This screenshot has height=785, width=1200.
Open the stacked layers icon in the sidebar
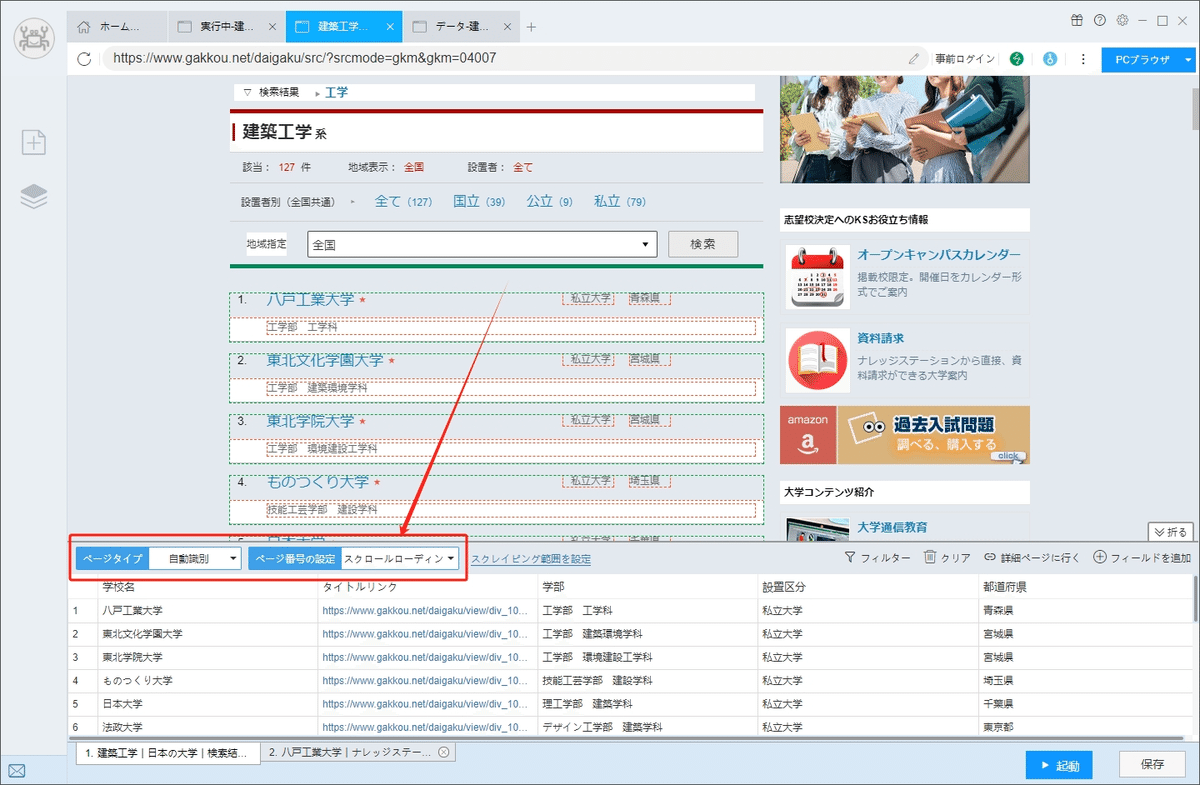click(x=34, y=197)
